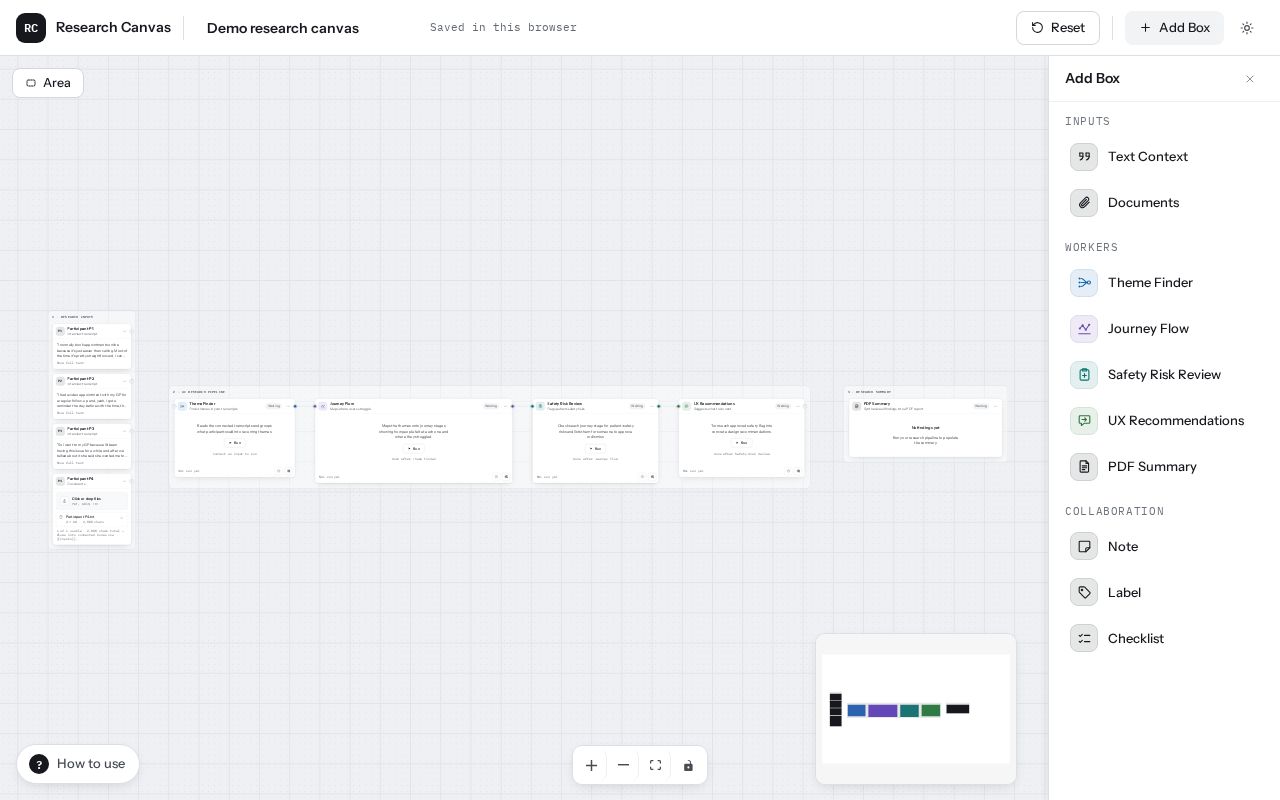The image size is (1280, 800).
Task: Add a Documents input box
Action: pyautogui.click(x=1164, y=203)
